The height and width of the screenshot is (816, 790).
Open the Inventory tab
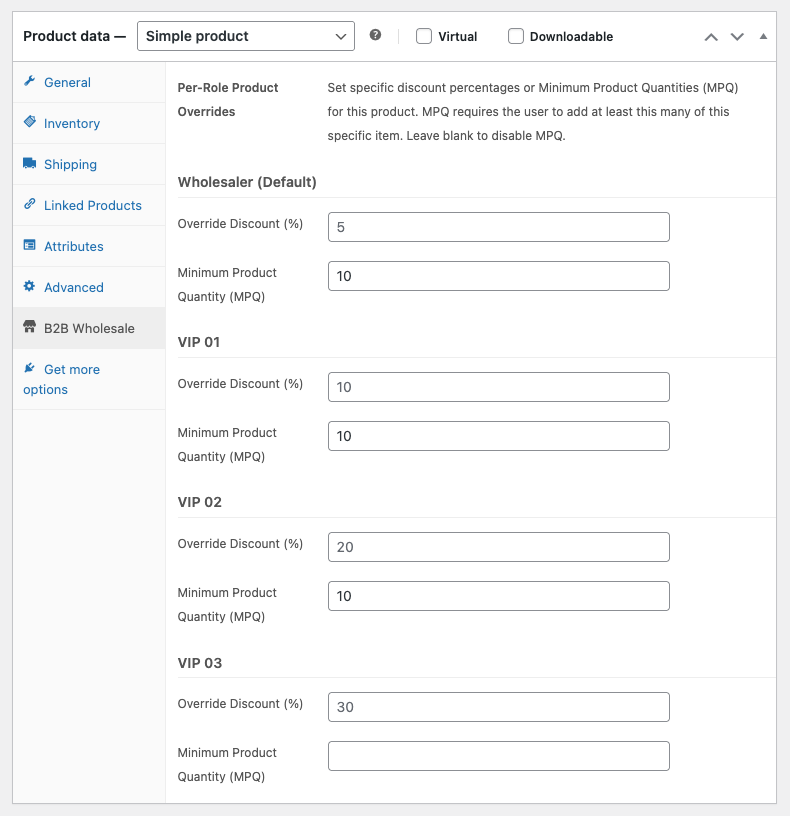tap(72, 123)
